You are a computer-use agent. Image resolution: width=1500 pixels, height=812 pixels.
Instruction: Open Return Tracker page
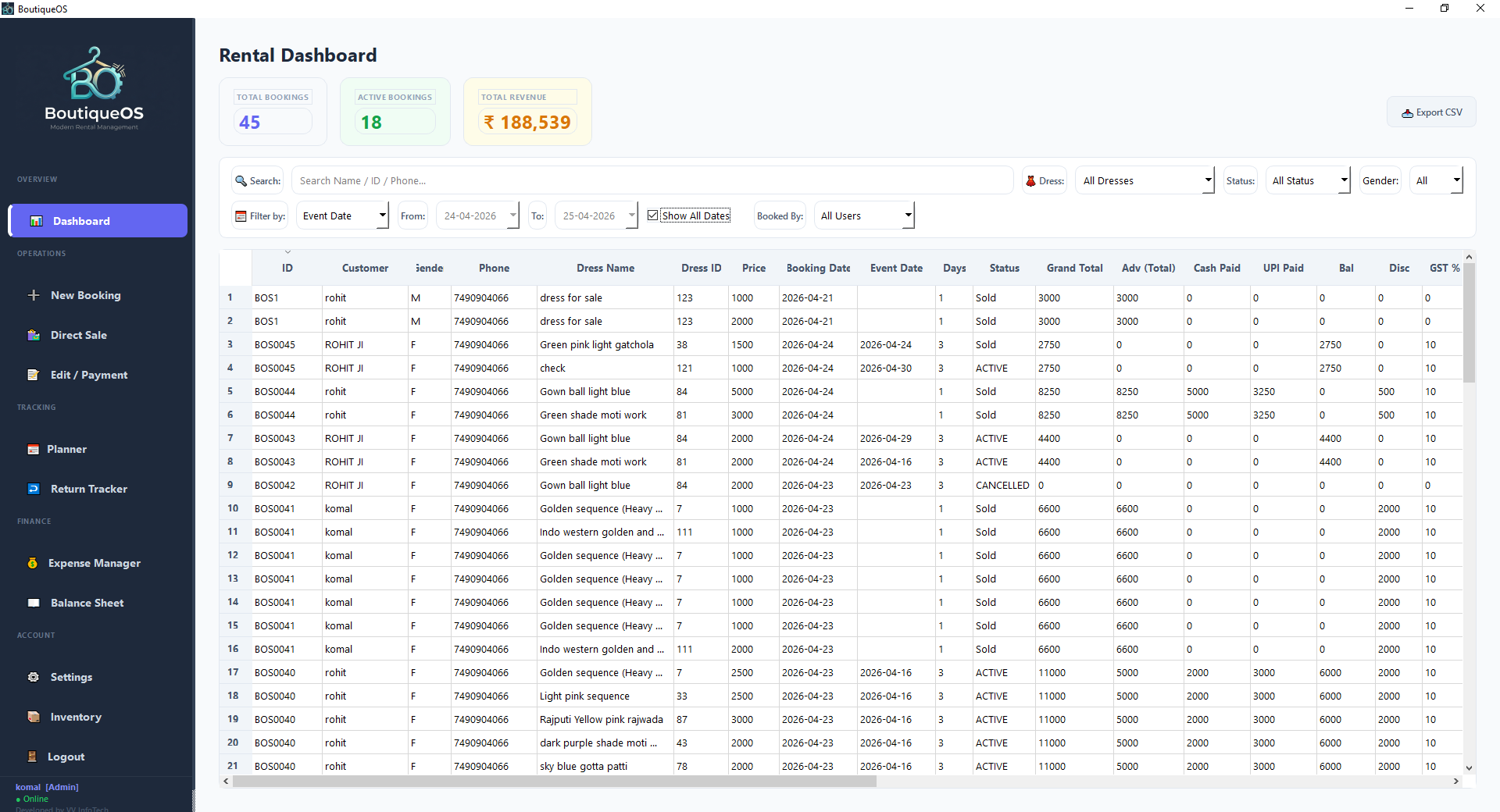click(x=98, y=489)
